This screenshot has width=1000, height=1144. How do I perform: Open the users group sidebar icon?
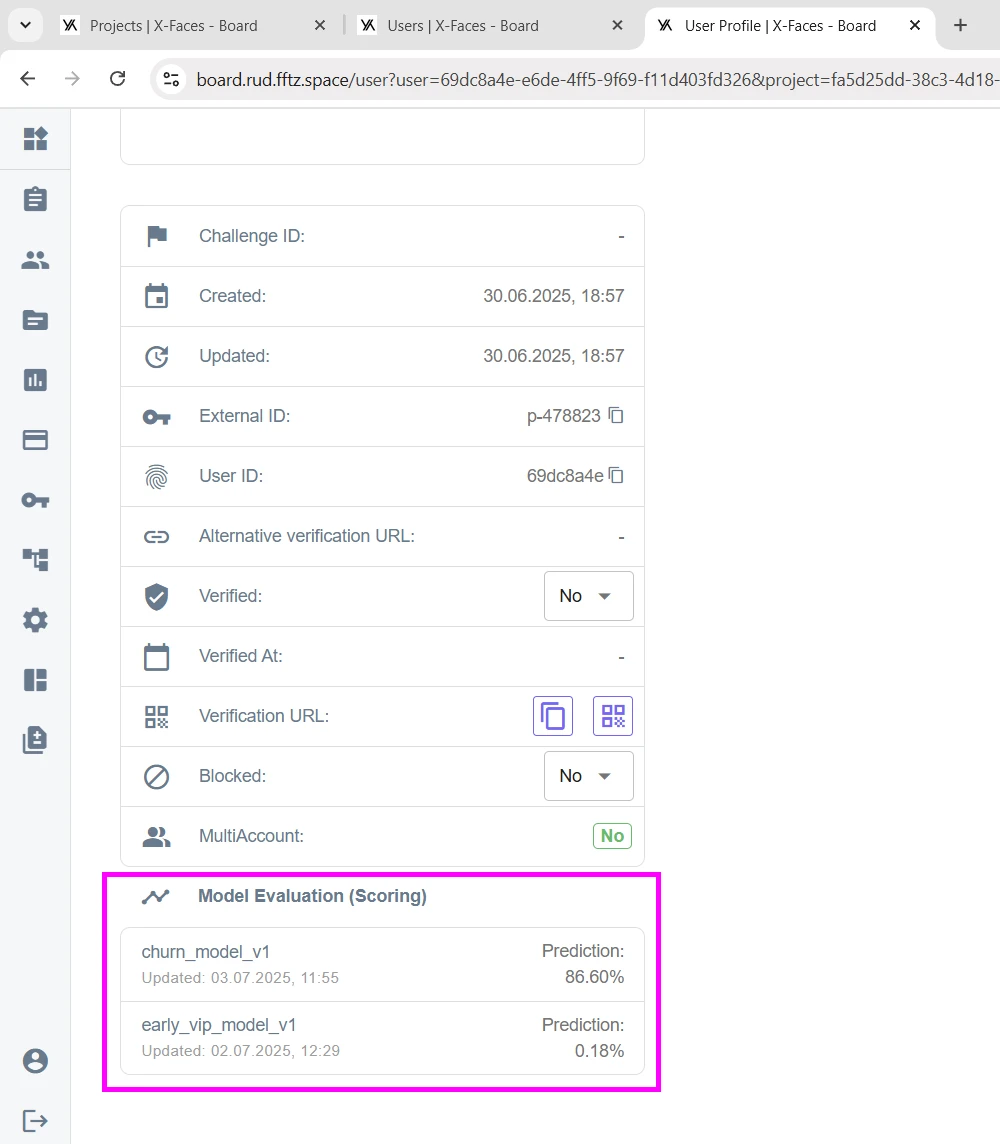coord(35,260)
